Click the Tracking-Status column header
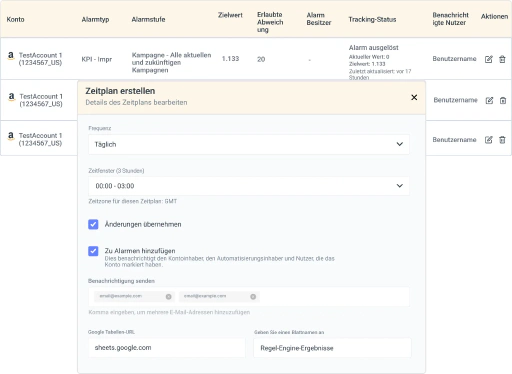The width and height of the screenshot is (512, 374). click(372, 19)
